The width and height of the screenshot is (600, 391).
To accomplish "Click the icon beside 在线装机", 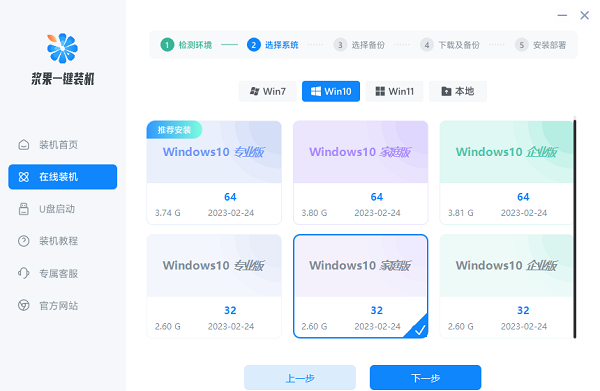I will (x=24, y=177).
